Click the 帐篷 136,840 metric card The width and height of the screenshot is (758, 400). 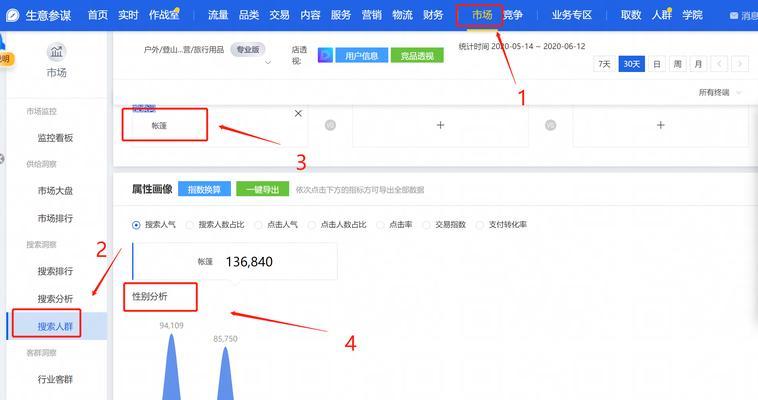[235, 262]
